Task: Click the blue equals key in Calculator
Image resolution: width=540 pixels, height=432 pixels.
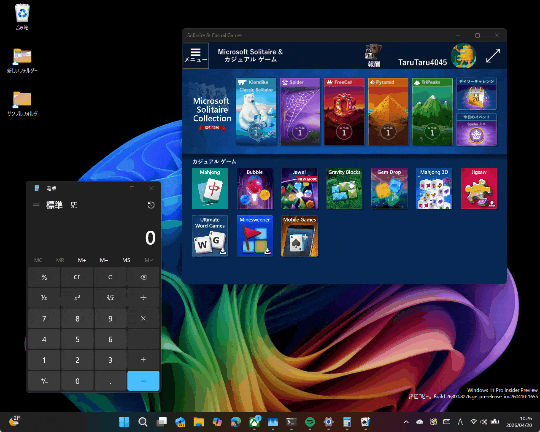Action: (x=143, y=381)
